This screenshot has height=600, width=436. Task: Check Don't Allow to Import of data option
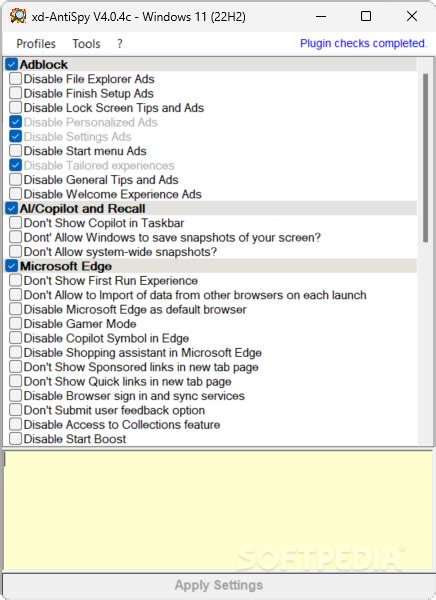[x=15, y=295]
